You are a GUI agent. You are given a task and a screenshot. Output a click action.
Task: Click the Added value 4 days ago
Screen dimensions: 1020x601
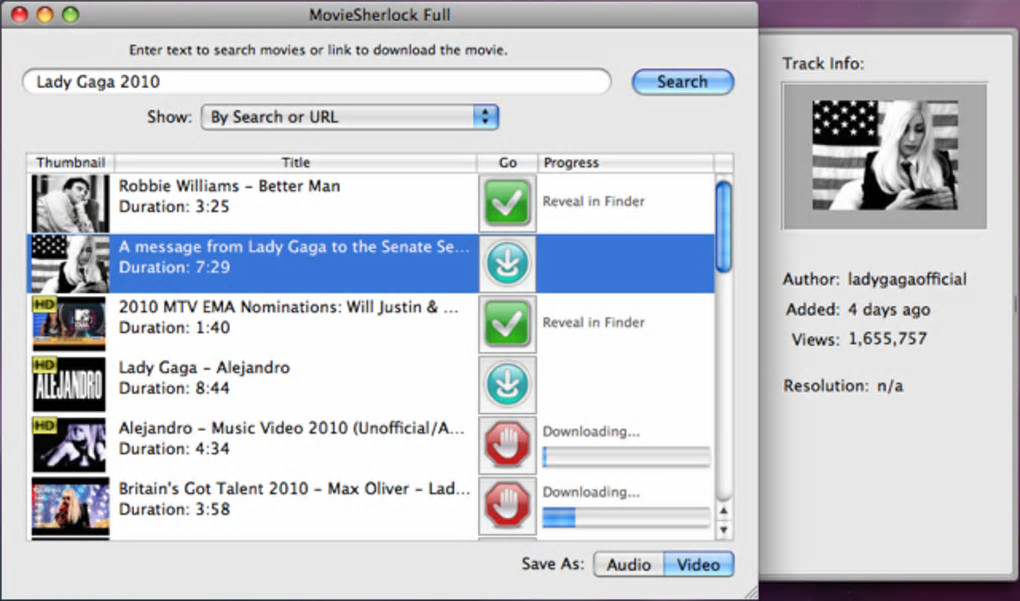point(889,310)
